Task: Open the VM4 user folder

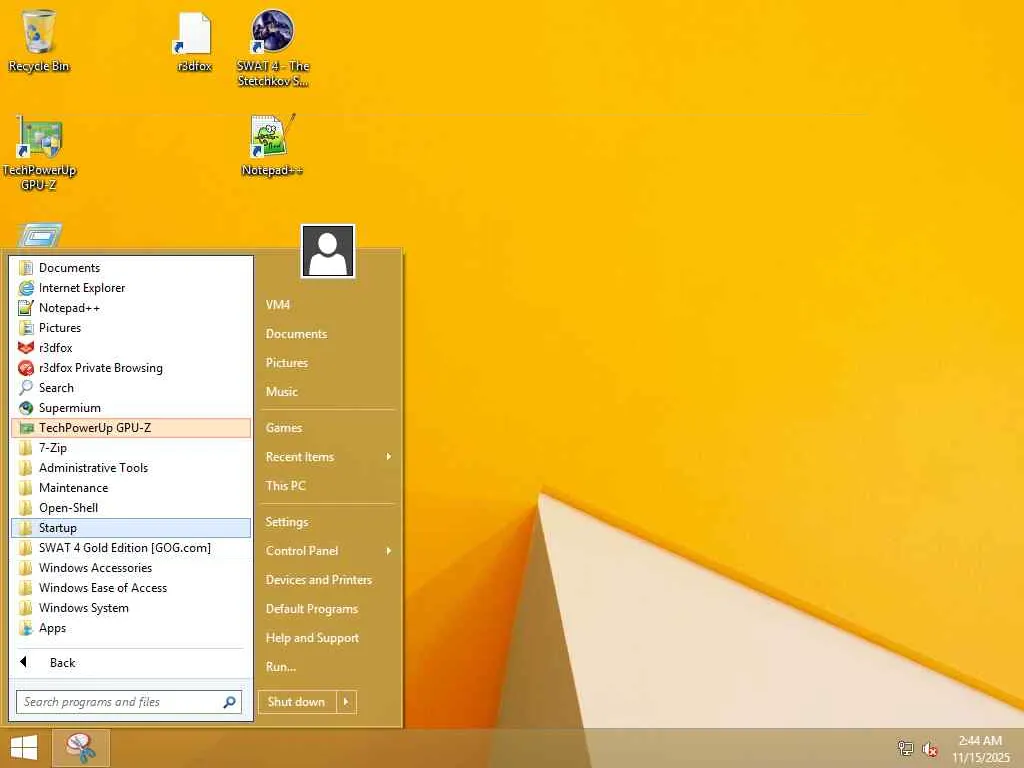Action: point(328,305)
